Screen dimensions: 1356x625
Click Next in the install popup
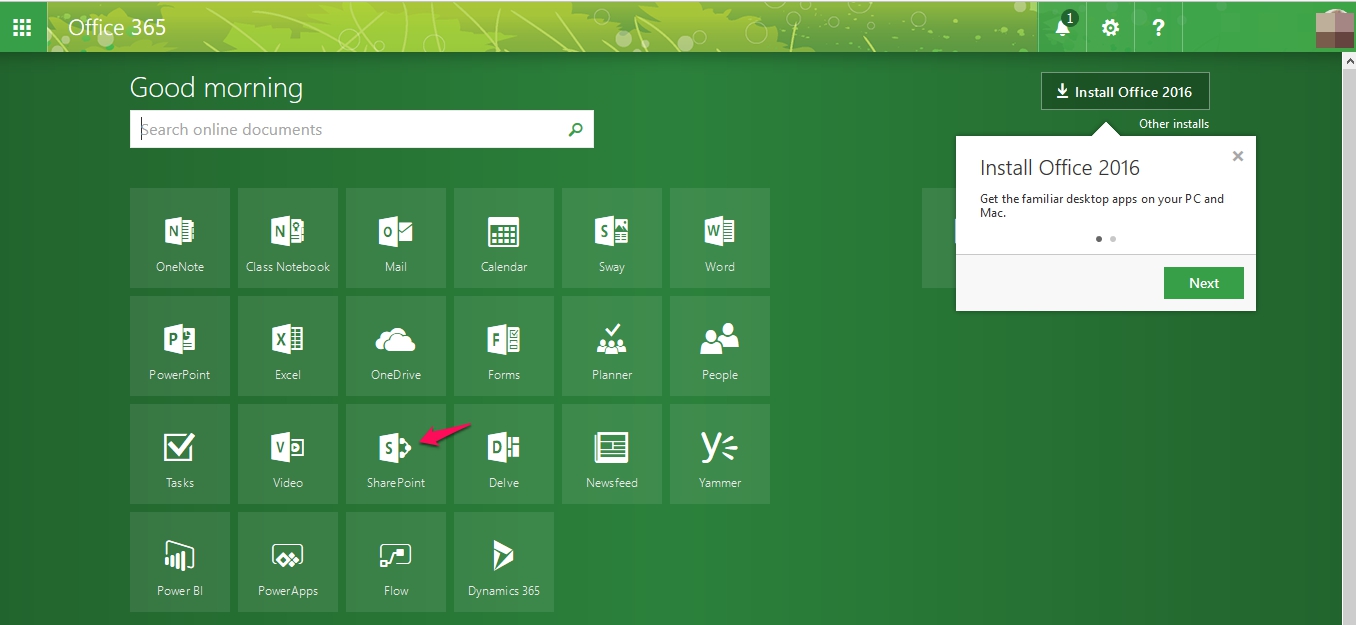[x=1204, y=283]
